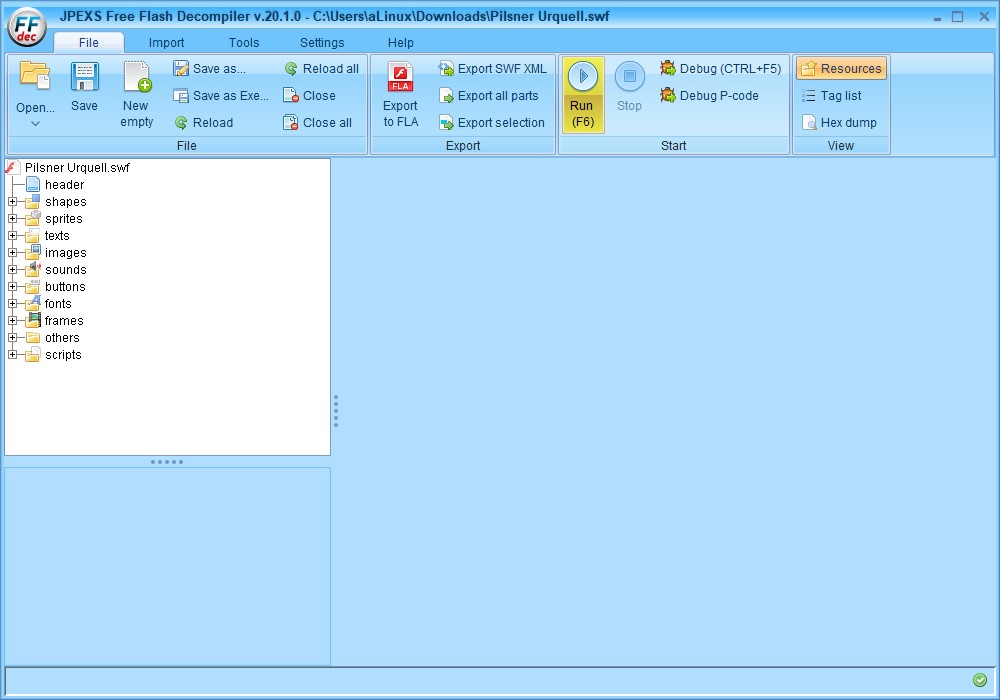
Task: Open the Settings ribbon tab
Action: click(x=322, y=43)
